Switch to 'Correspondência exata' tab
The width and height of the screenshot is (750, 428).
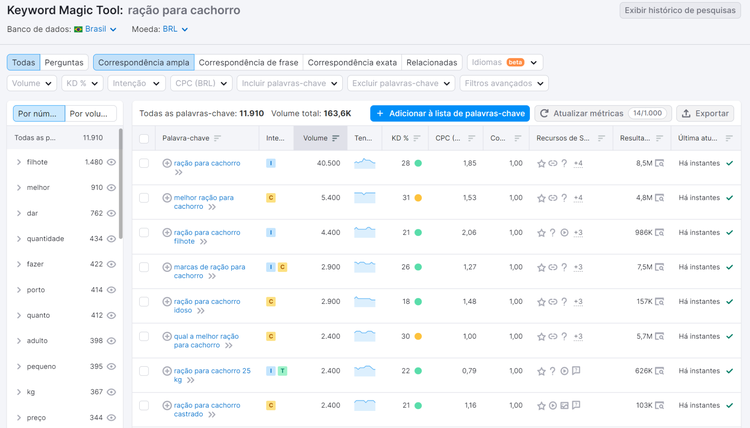[x=352, y=63]
